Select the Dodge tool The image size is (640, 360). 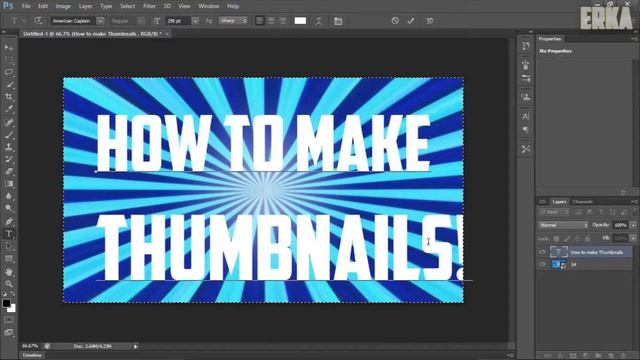[9, 209]
